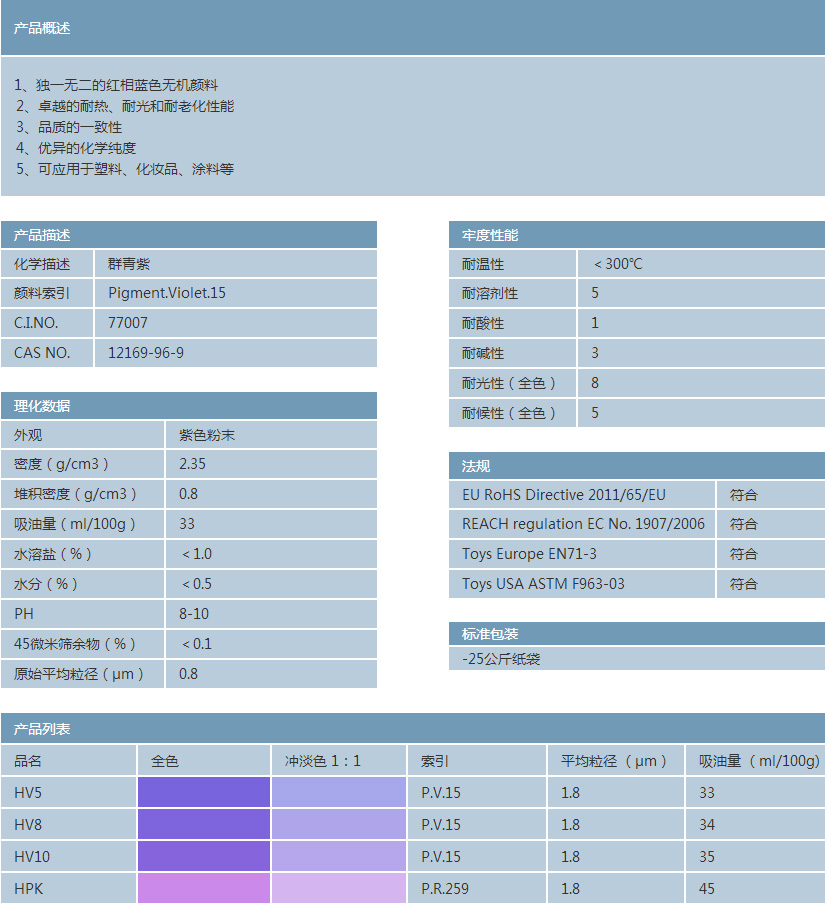
Task: Select the HV8 full-color swatch
Action: point(204,824)
